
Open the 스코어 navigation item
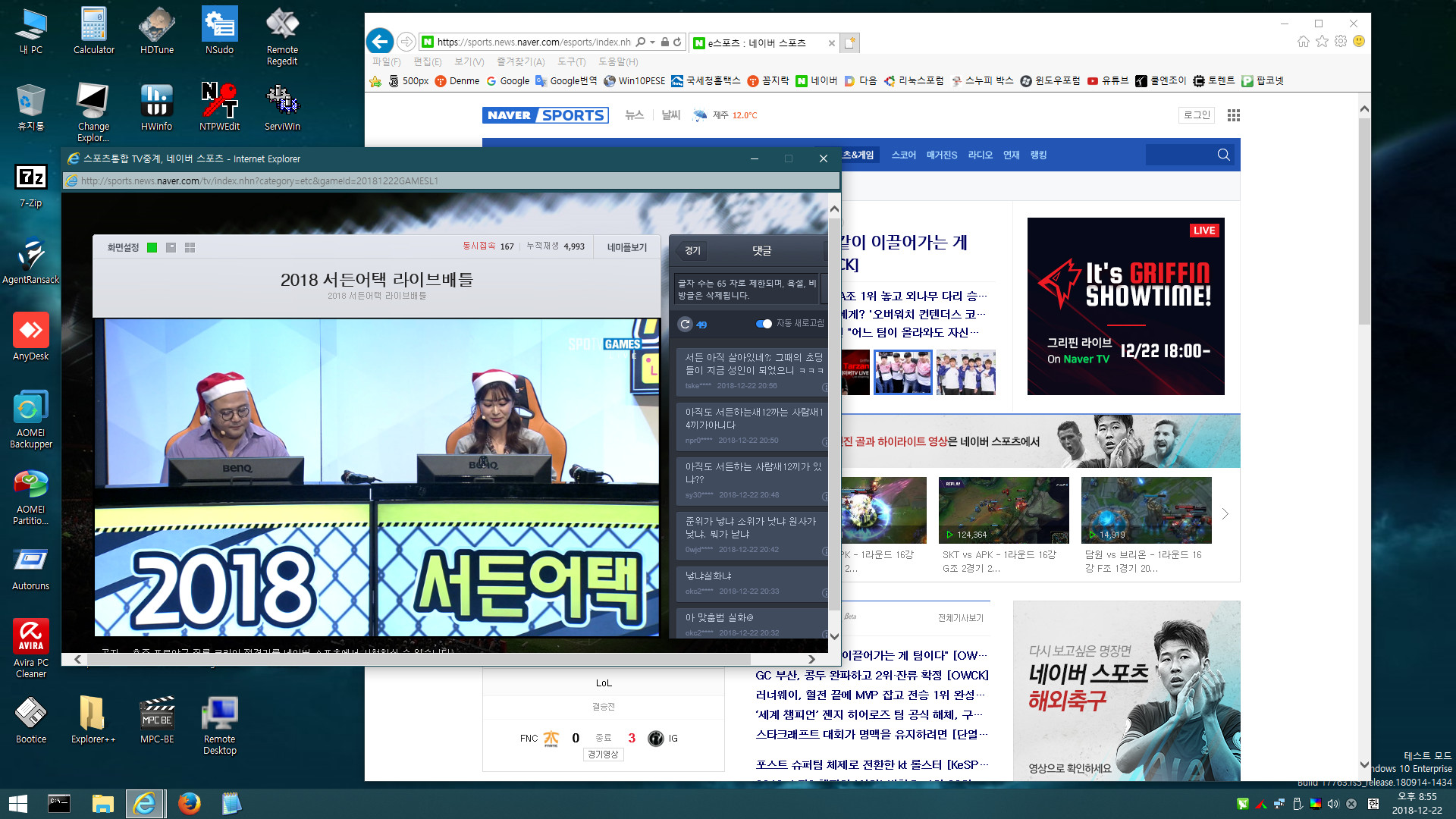click(x=903, y=155)
